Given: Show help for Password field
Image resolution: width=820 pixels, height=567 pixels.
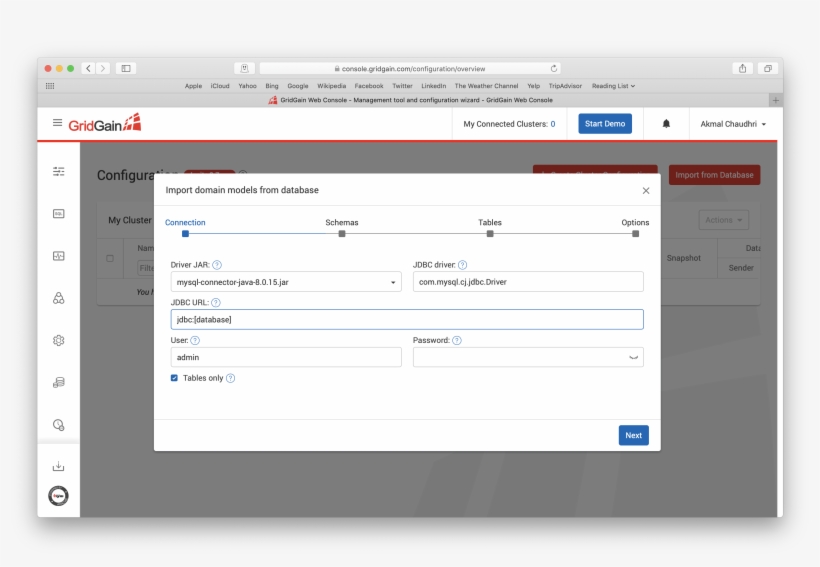Looking at the screenshot, I should (457, 341).
